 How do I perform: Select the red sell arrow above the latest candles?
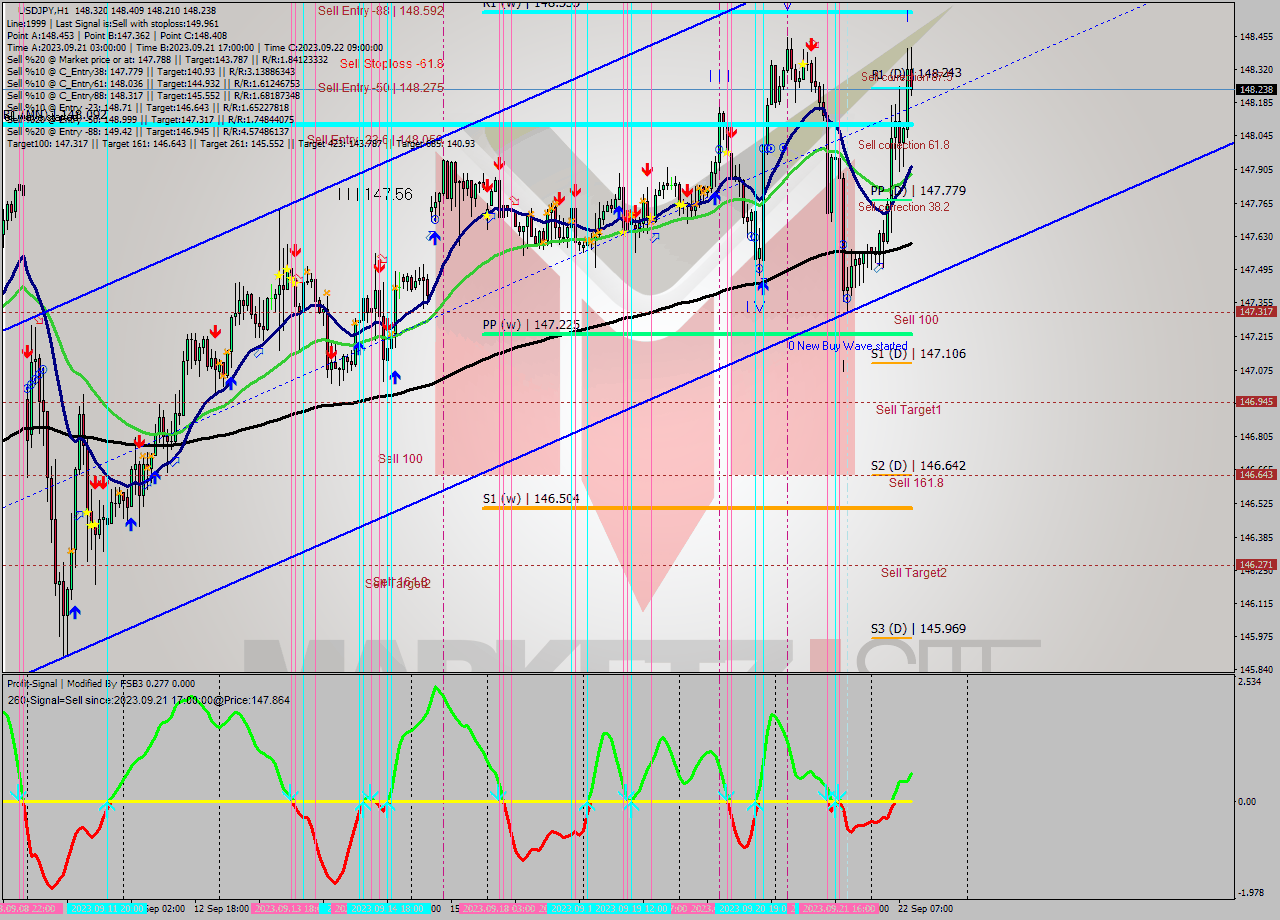[x=811, y=46]
